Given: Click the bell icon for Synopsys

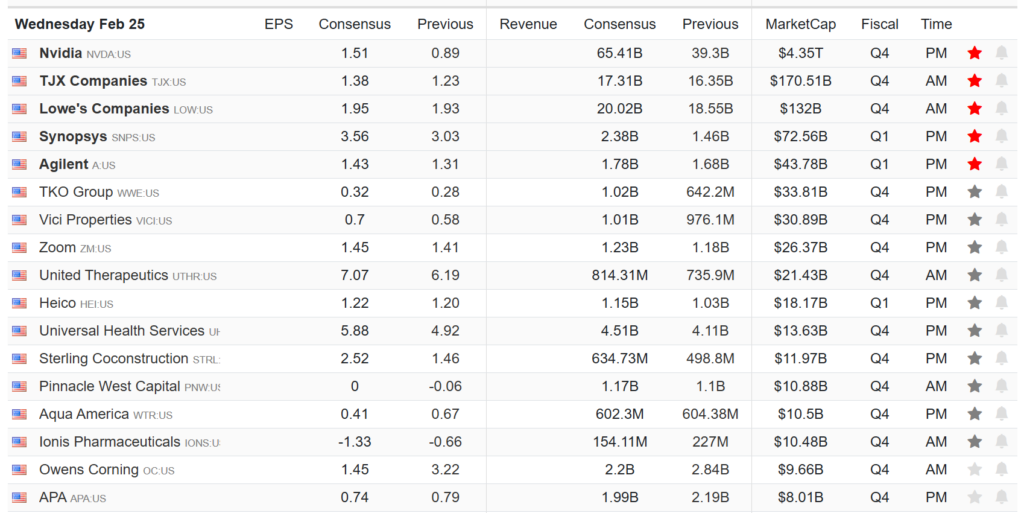Looking at the screenshot, I should point(1001,136).
